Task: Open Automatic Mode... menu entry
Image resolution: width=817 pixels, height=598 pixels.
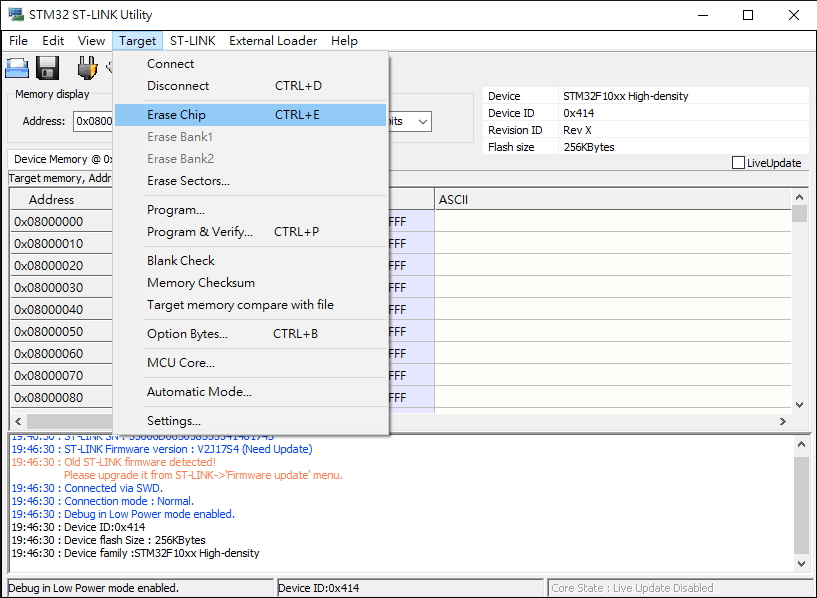Action: (x=251, y=392)
